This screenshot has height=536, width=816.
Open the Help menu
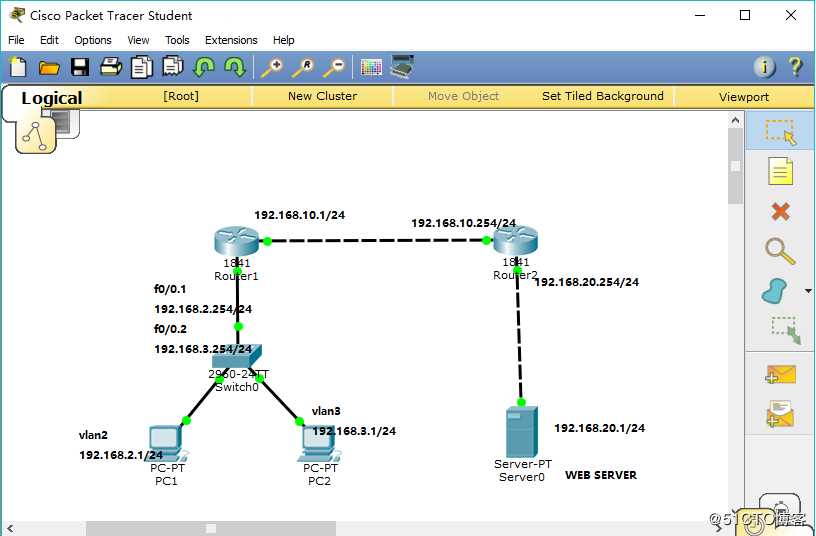284,40
